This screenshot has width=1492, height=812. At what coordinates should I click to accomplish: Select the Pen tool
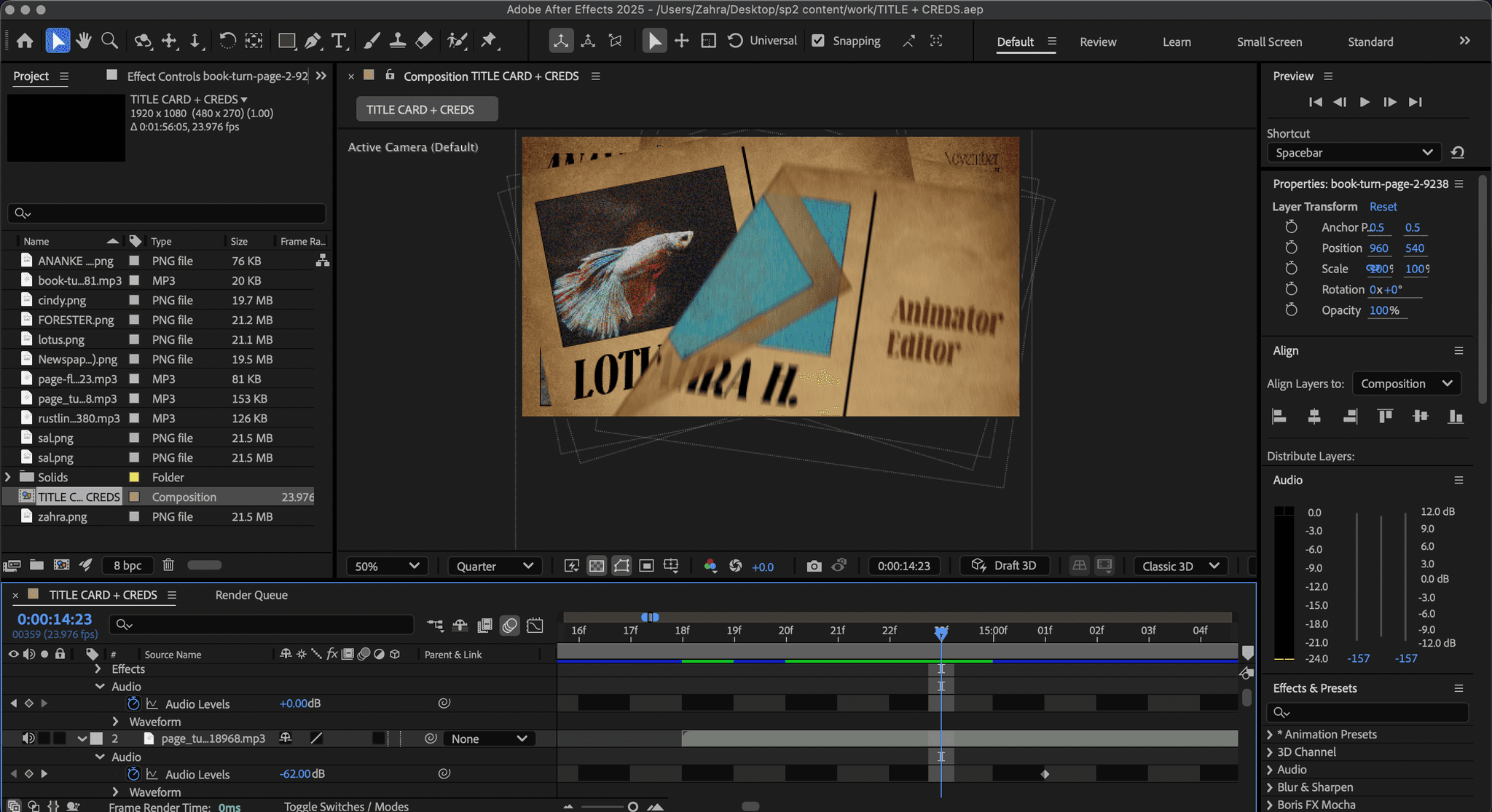tap(313, 41)
